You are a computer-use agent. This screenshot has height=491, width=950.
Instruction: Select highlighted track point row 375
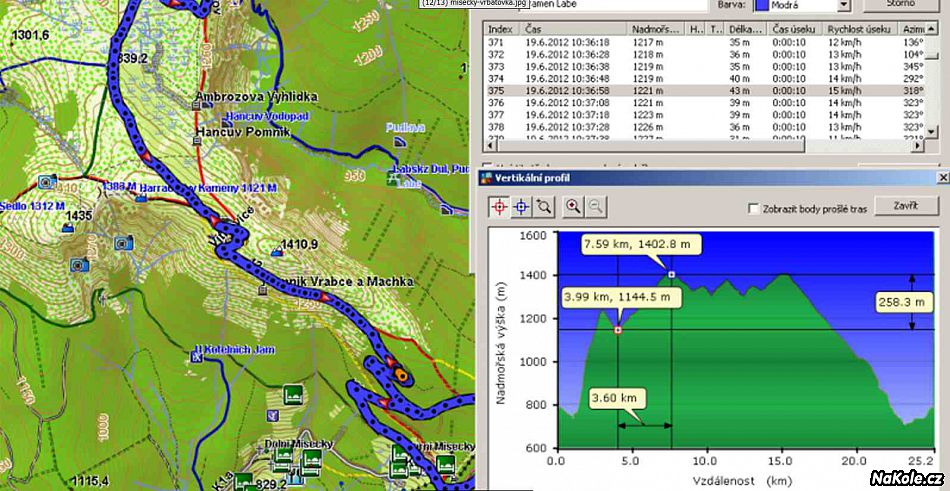(x=705, y=91)
